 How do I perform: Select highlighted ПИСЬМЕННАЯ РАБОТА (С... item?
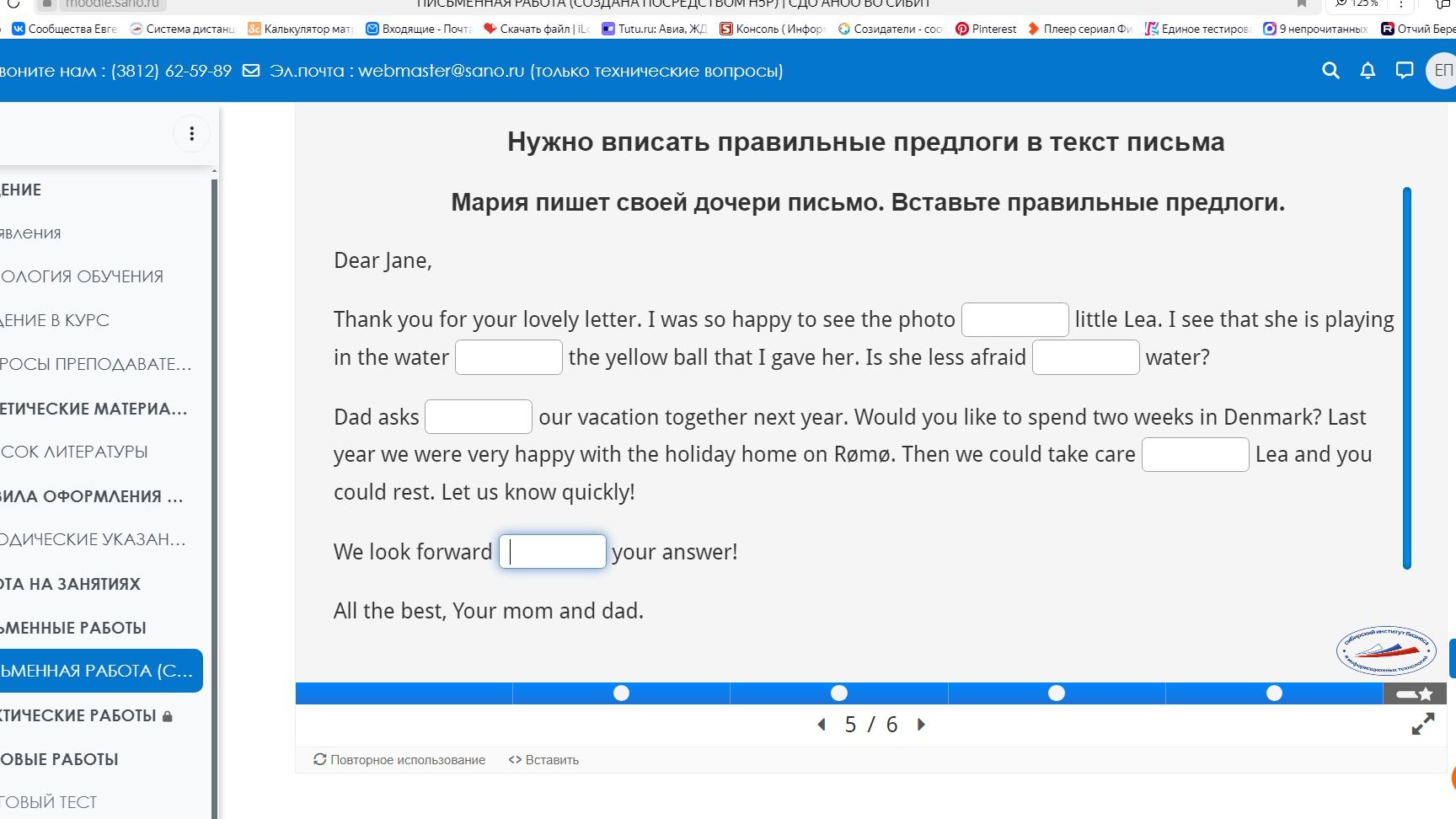pyautogui.click(x=101, y=671)
